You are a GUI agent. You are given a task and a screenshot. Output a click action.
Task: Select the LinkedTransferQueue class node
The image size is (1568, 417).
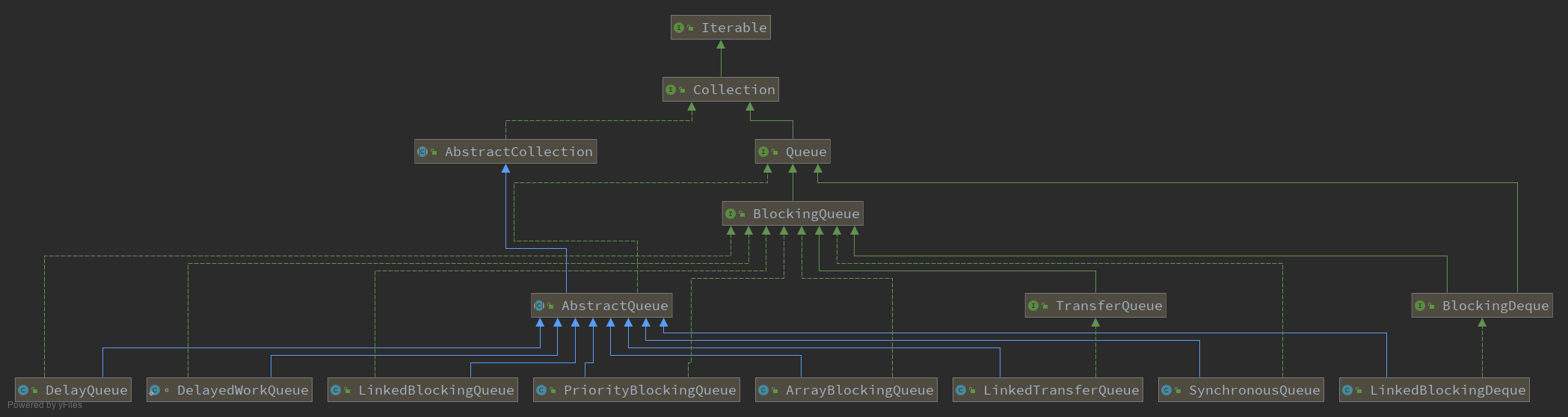1048,390
